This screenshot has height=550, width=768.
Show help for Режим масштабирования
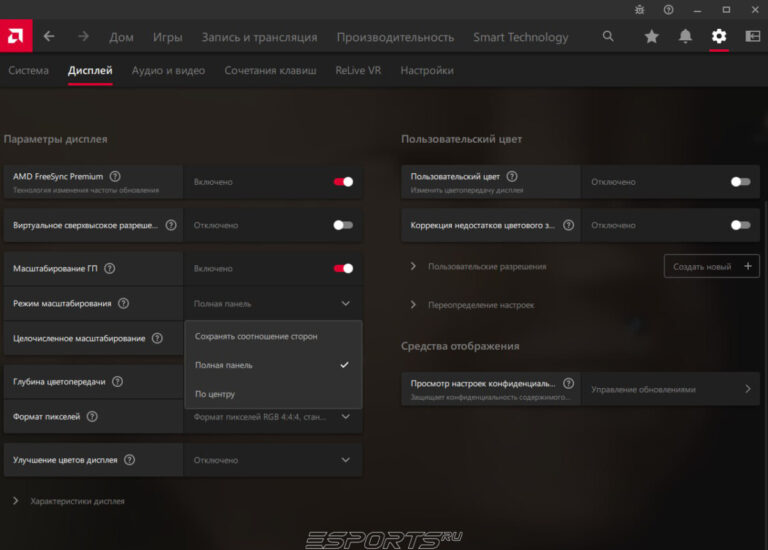[x=123, y=303]
